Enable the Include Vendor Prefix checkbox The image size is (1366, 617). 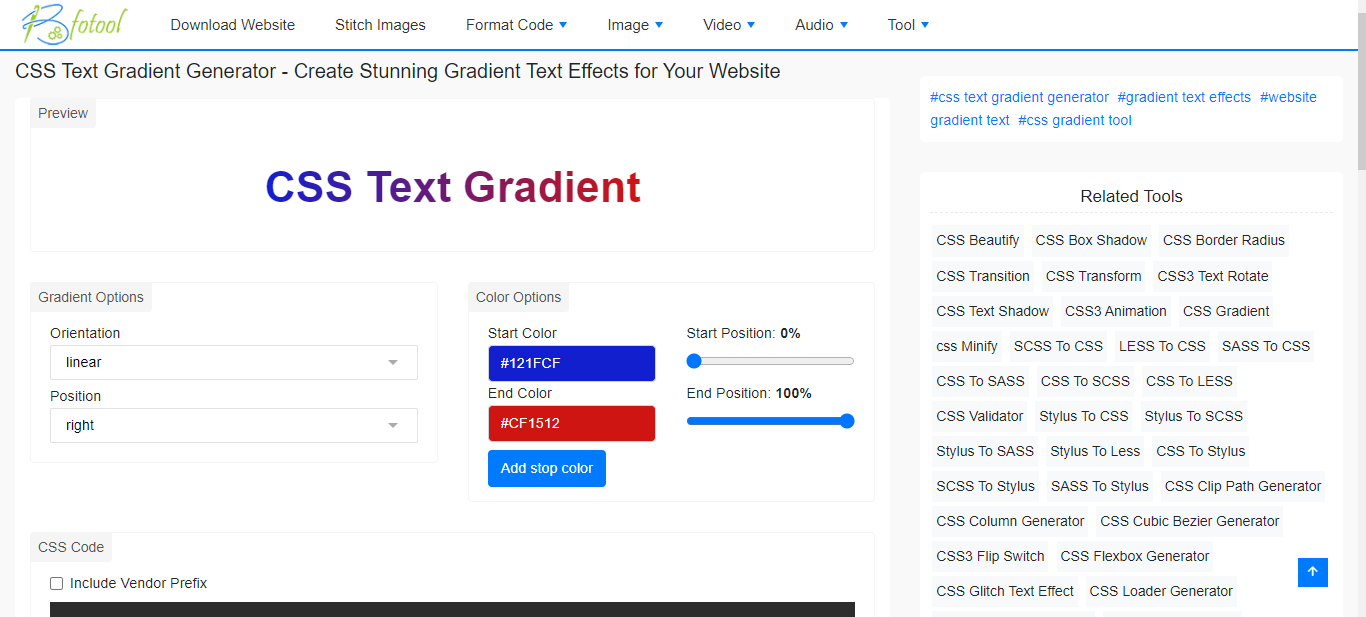pos(57,584)
